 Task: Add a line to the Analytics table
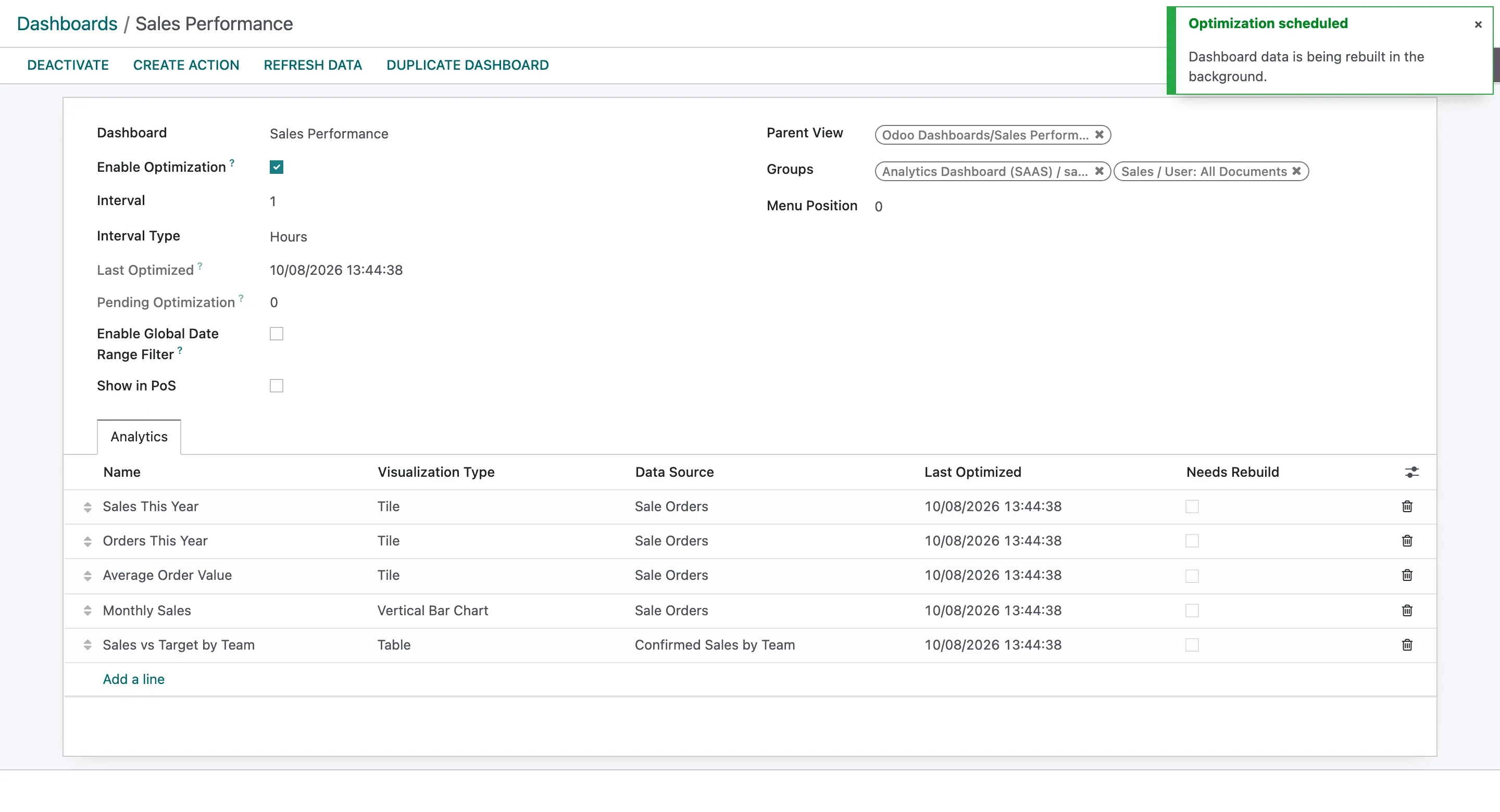[133, 679]
